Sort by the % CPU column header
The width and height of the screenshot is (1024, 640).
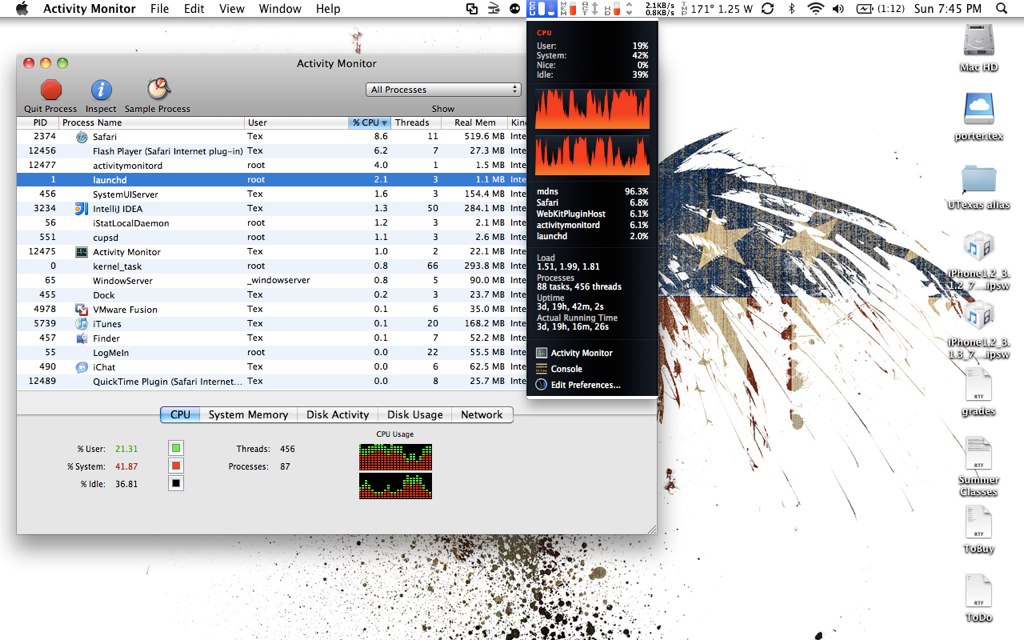click(x=370, y=123)
